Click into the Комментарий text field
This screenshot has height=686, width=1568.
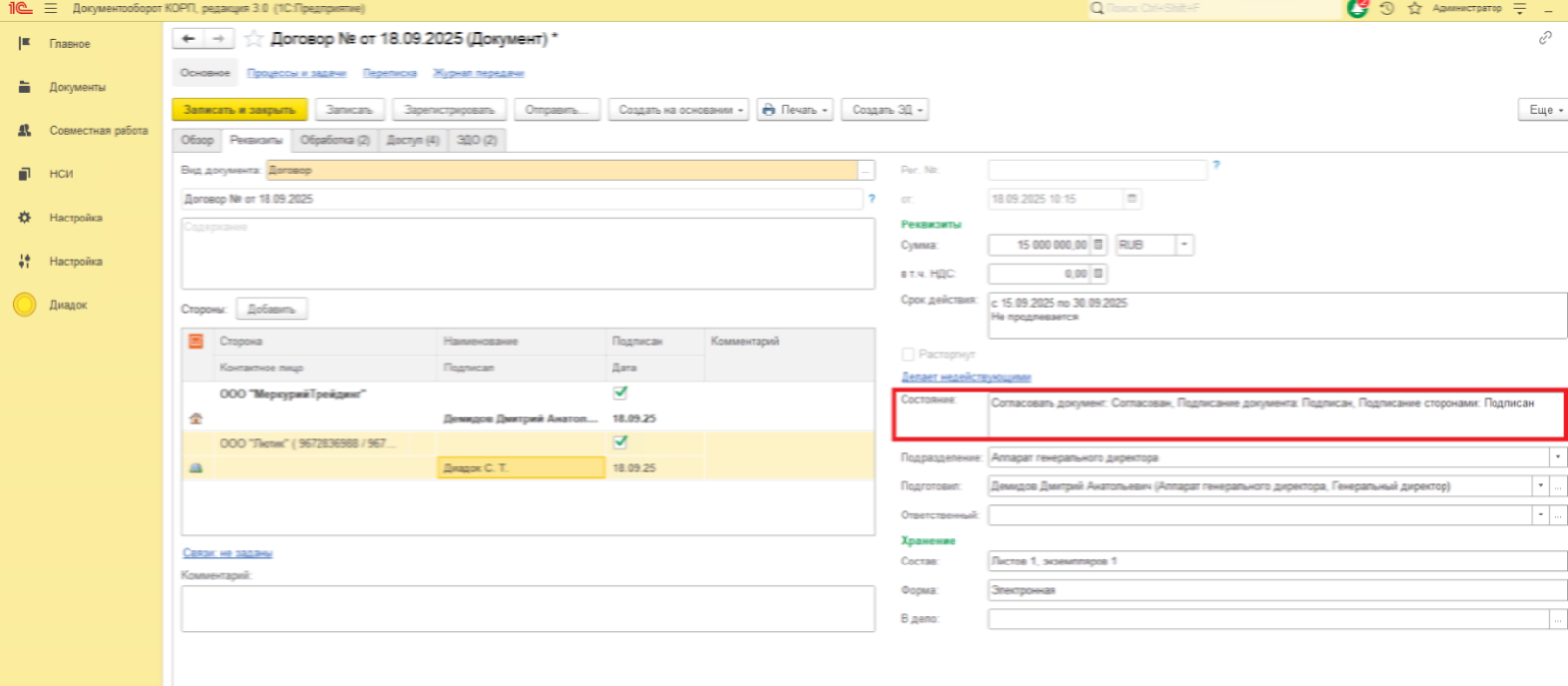tap(527, 609)
